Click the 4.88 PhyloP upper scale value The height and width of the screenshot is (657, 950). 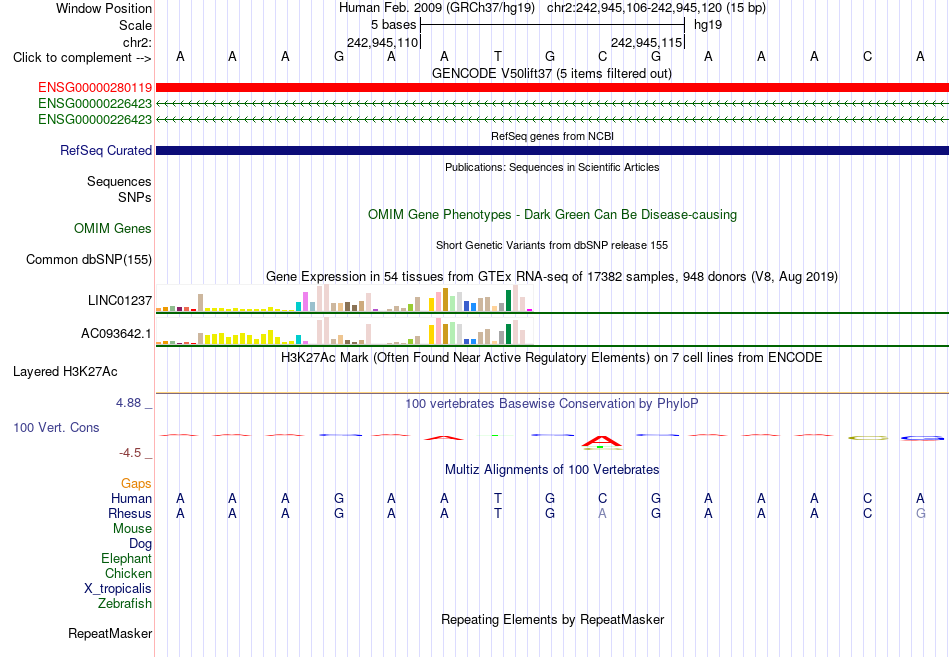click(x=128, y=403)
